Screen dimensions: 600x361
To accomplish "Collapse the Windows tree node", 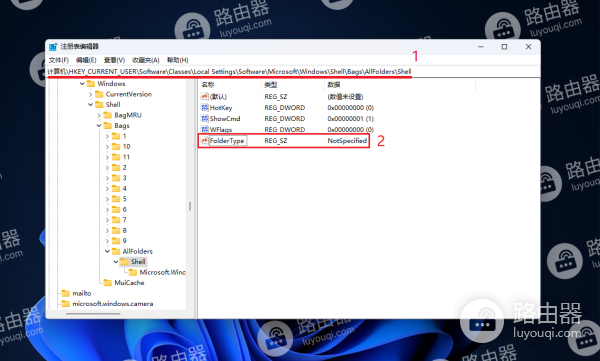I will pos(82,83).
